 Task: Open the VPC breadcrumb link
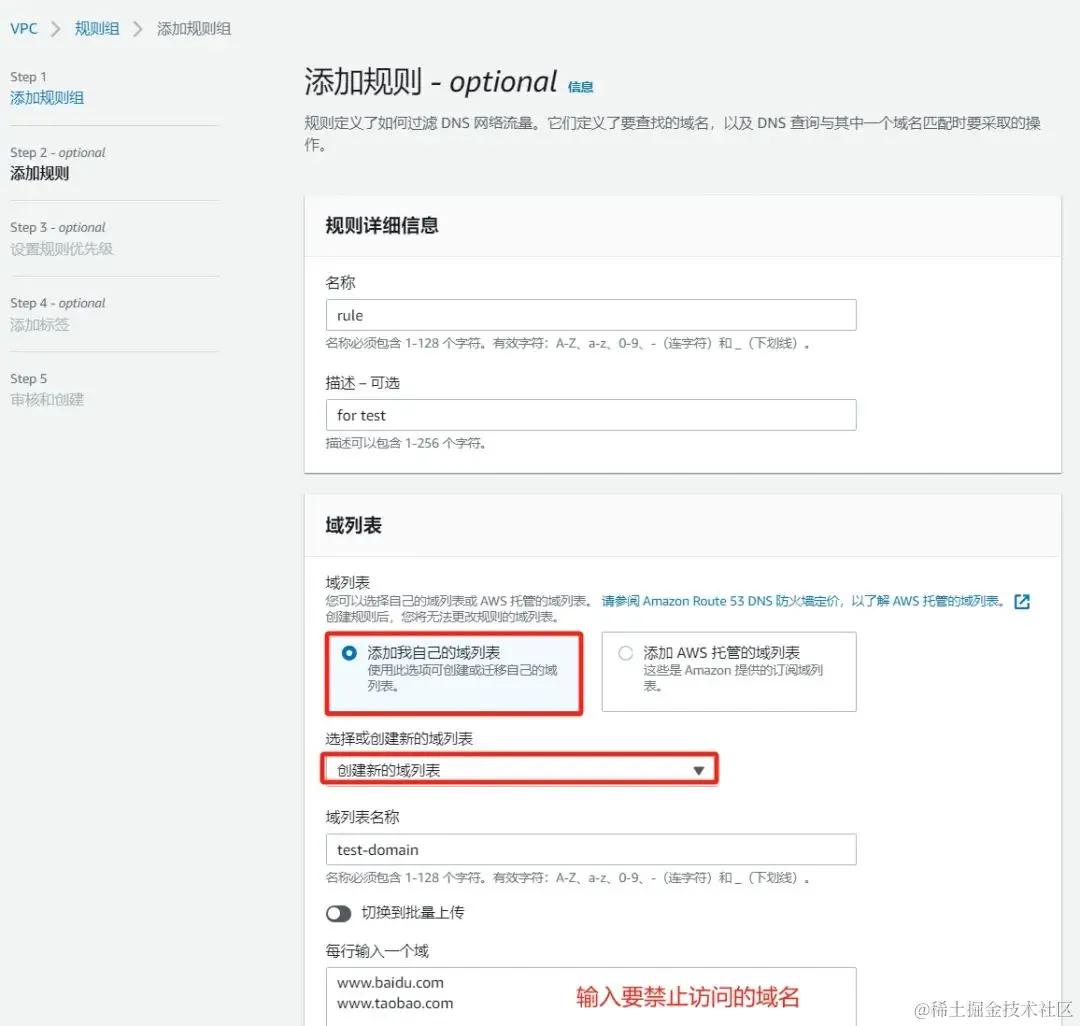[x=23, y=28]
